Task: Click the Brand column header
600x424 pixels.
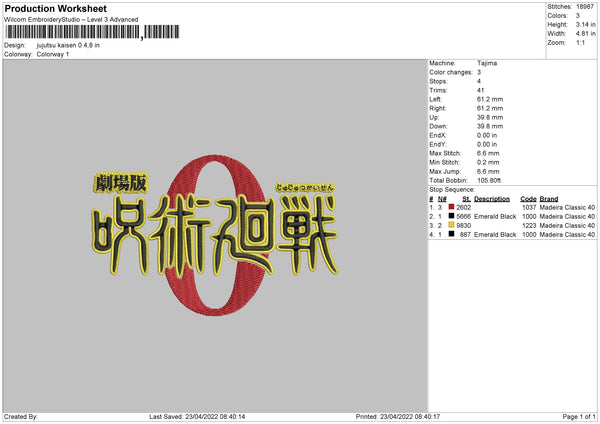Action: pyautogui.click(x=549, y=199)
